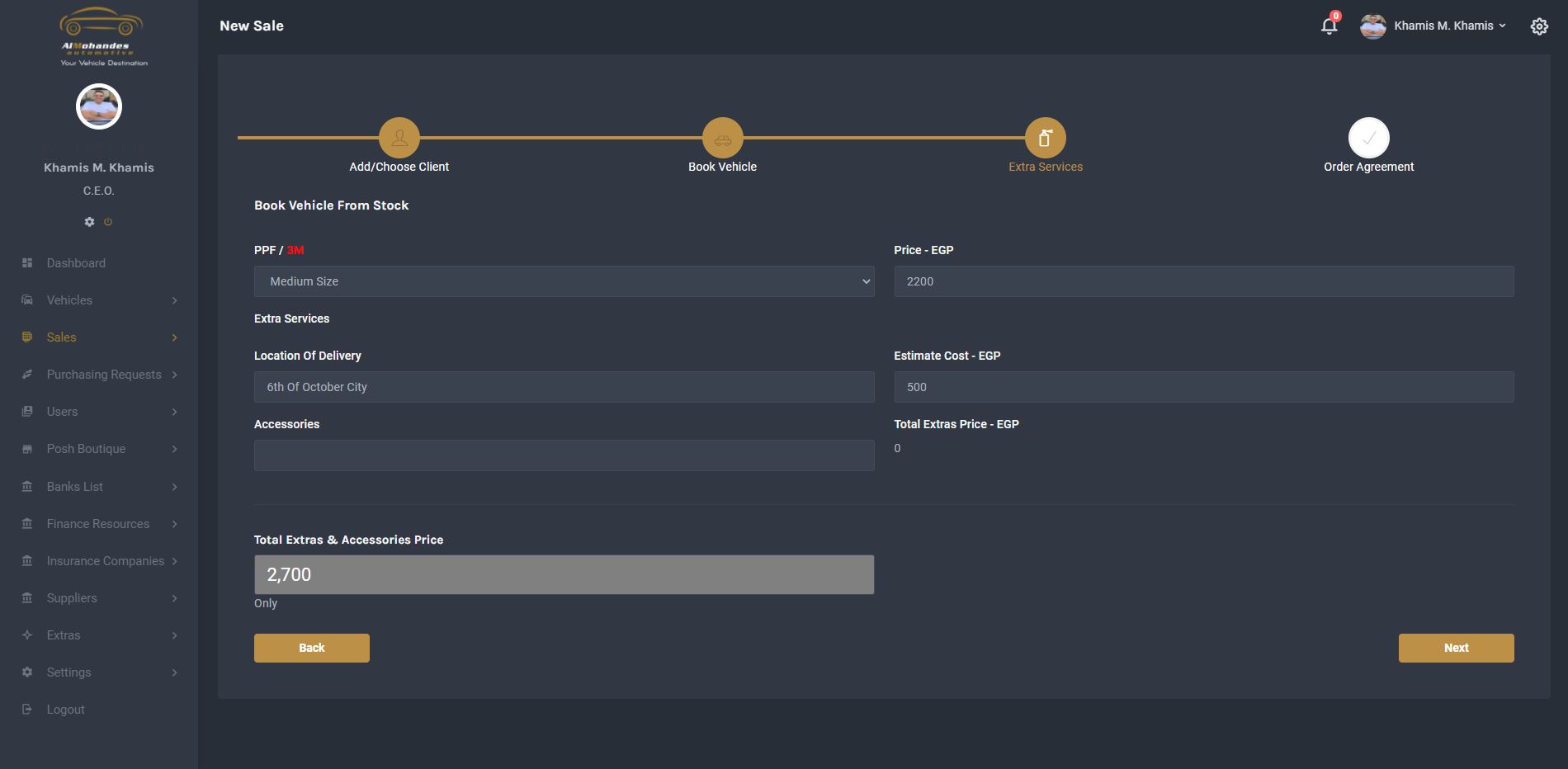
Task: Expand the Vehicles menu chevron
Action: pos(174,300)
